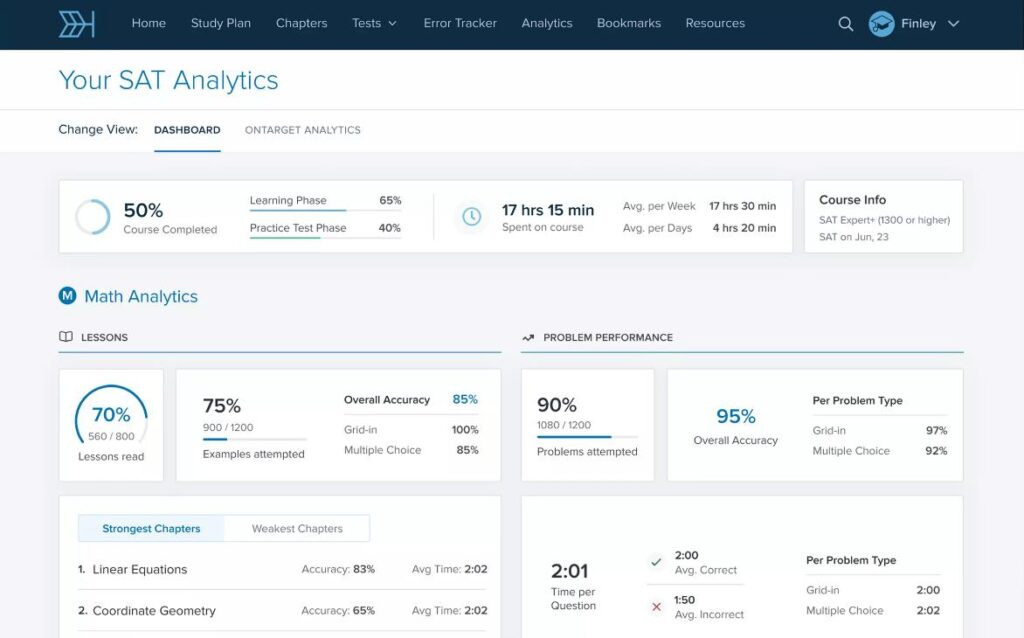Switch to Weakest Chapters
The width and height of the screenshot is (1024, 638).
click(297, 528)
